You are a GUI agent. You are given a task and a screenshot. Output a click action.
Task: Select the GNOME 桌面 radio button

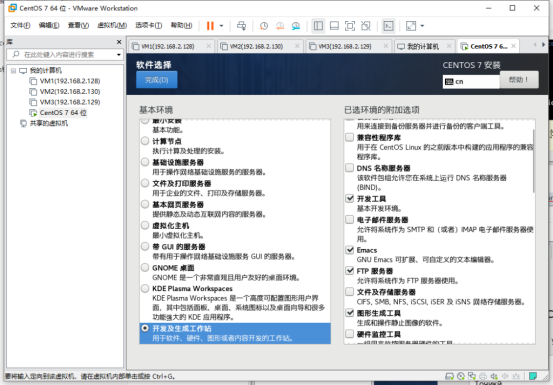pyautogui.click(x=145, y=267)
